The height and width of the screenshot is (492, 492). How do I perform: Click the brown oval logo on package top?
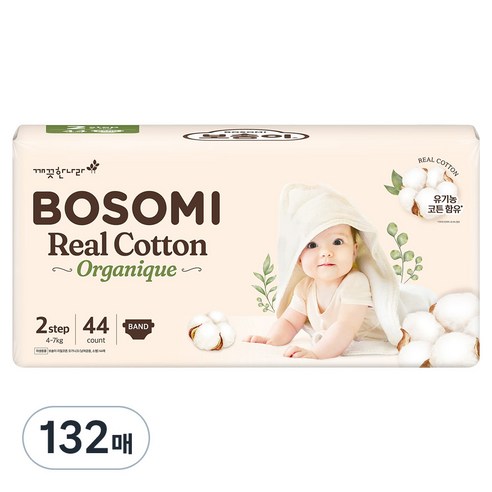click(246, 135)
